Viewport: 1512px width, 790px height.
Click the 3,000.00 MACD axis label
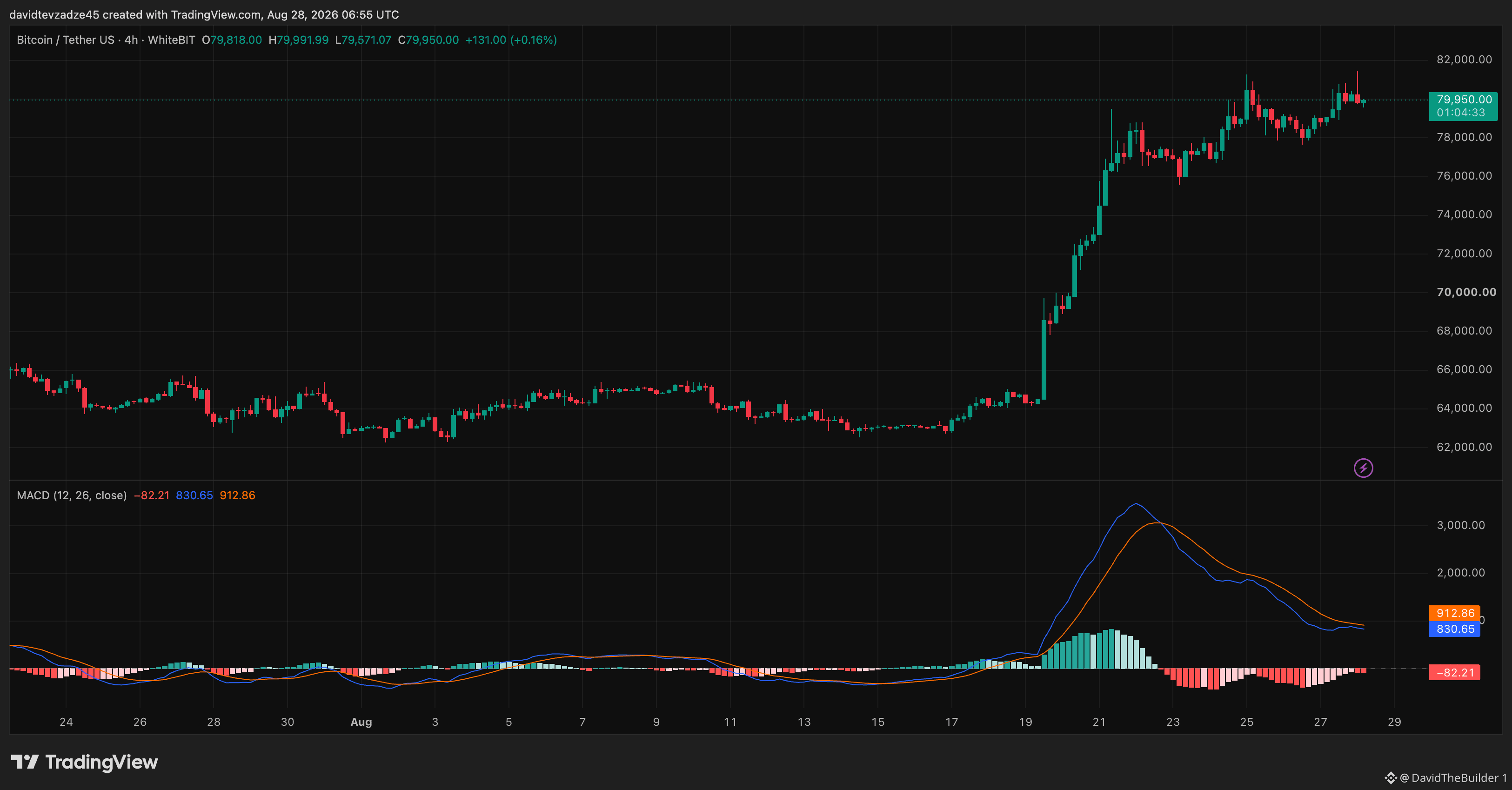(1460, 525)
